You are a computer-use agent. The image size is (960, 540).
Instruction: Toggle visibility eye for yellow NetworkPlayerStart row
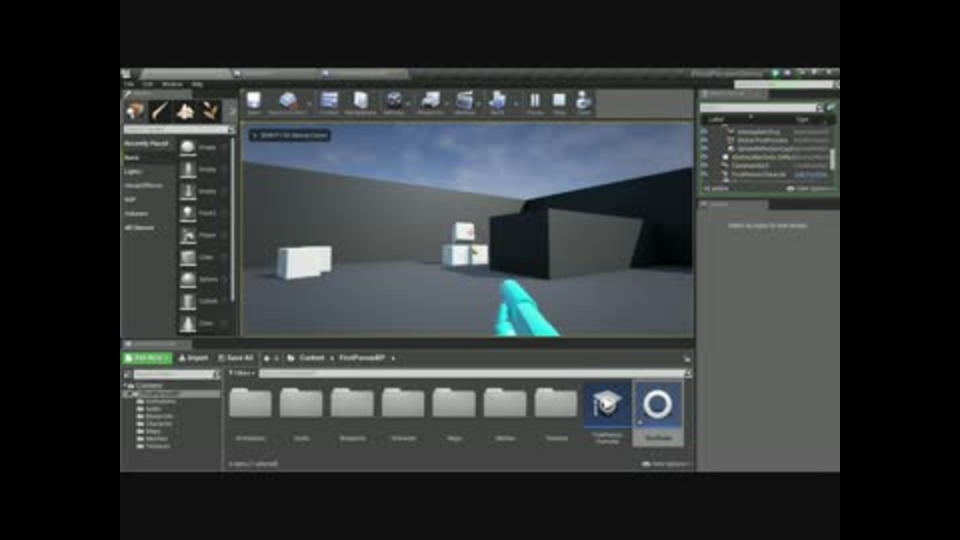[704, 157]
